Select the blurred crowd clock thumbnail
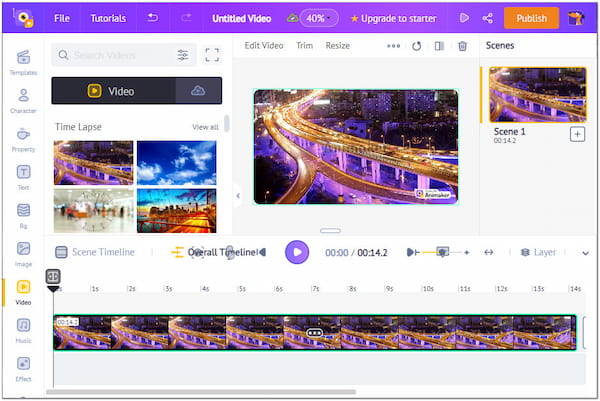The image size is (600, 401). [93, 211]
